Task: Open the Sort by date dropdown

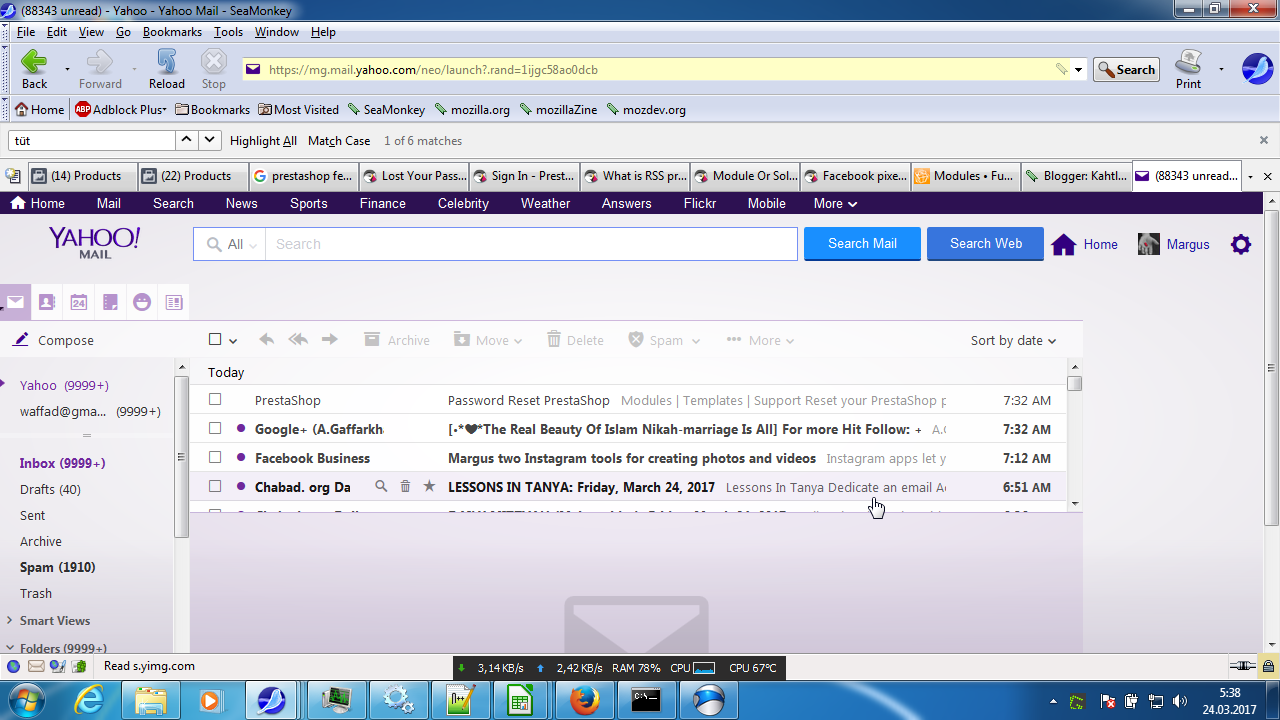Action: coord(1013,340)
